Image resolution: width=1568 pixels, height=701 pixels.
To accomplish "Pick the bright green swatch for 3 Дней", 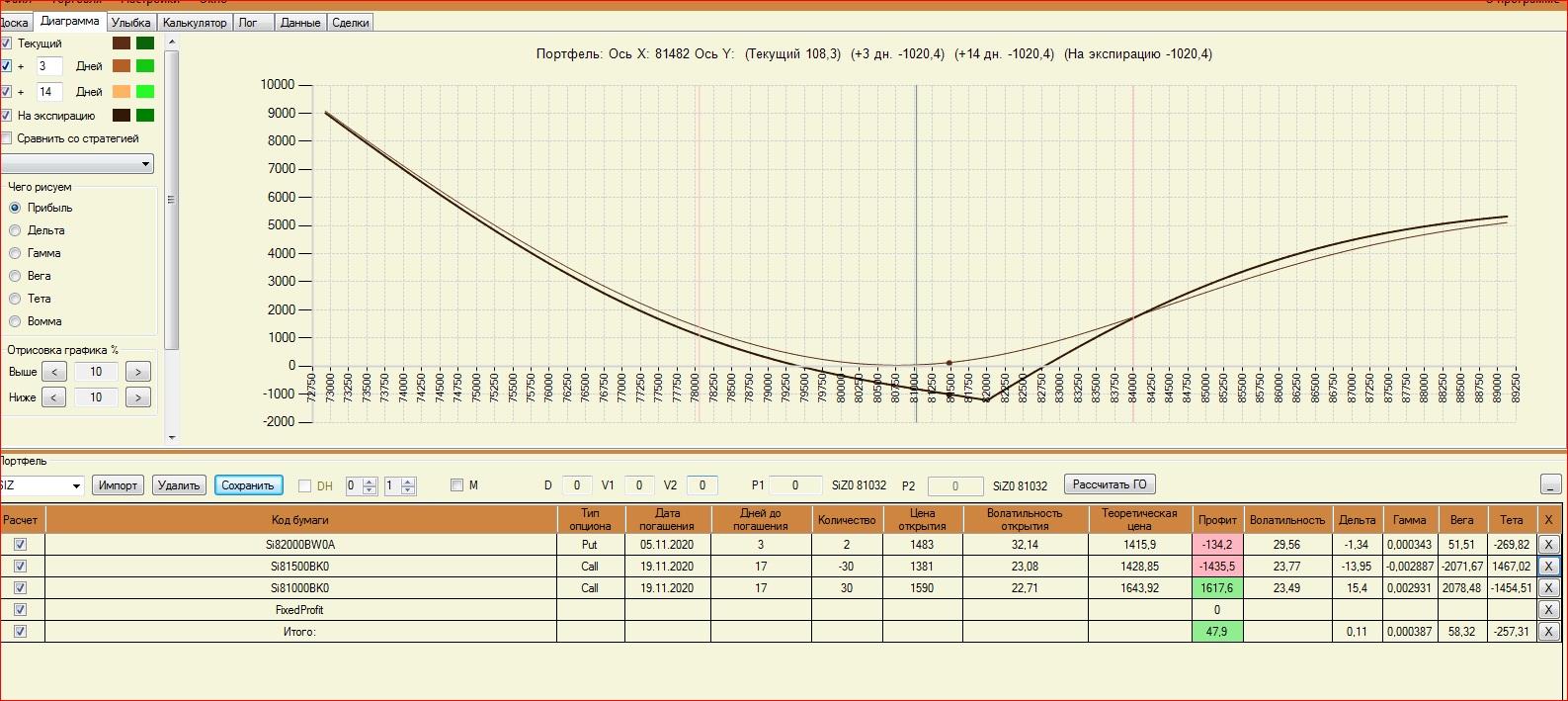I will point(145,66).
